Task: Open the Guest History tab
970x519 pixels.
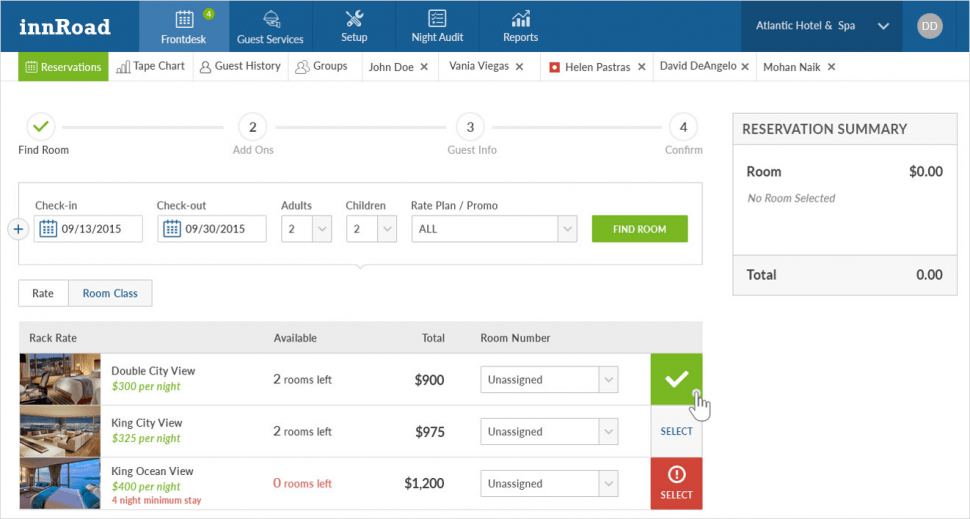Action: pyautogui.click(x=240, y=67)
